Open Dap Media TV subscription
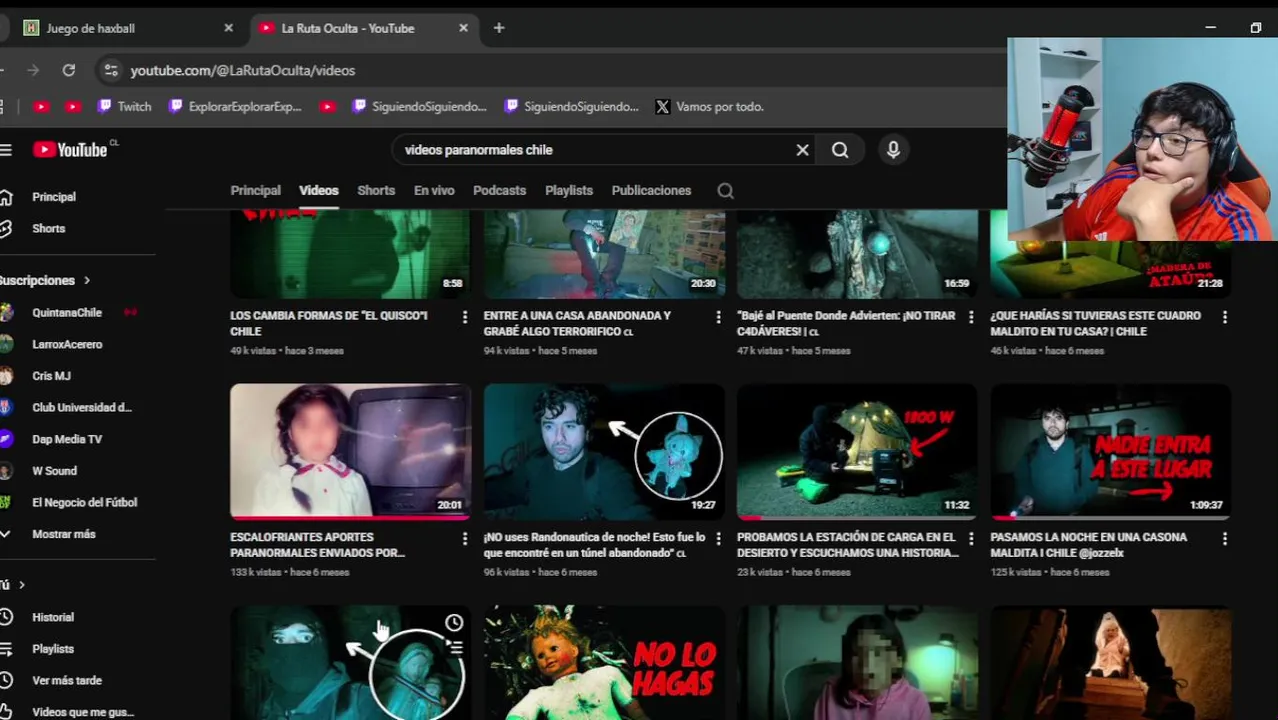 (x=66, y=439)
